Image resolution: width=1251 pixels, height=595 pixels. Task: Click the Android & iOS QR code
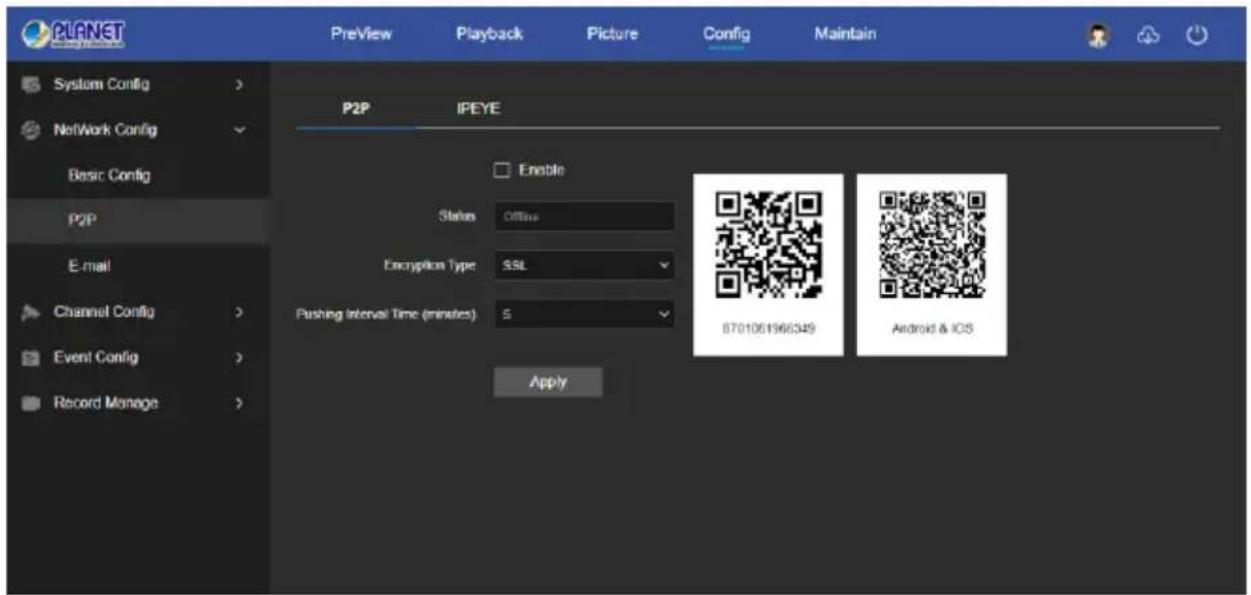(932, 245)
